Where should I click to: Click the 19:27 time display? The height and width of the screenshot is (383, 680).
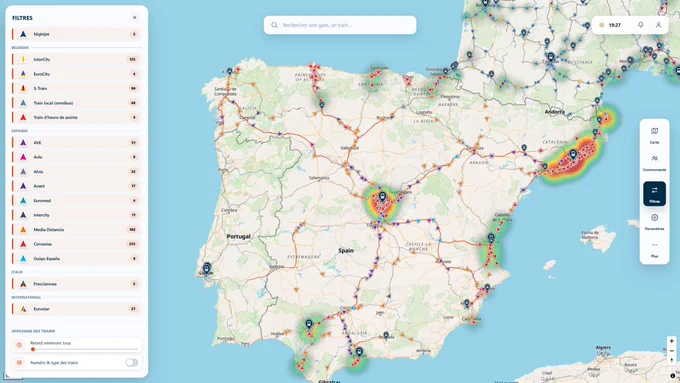coord(615,25)
